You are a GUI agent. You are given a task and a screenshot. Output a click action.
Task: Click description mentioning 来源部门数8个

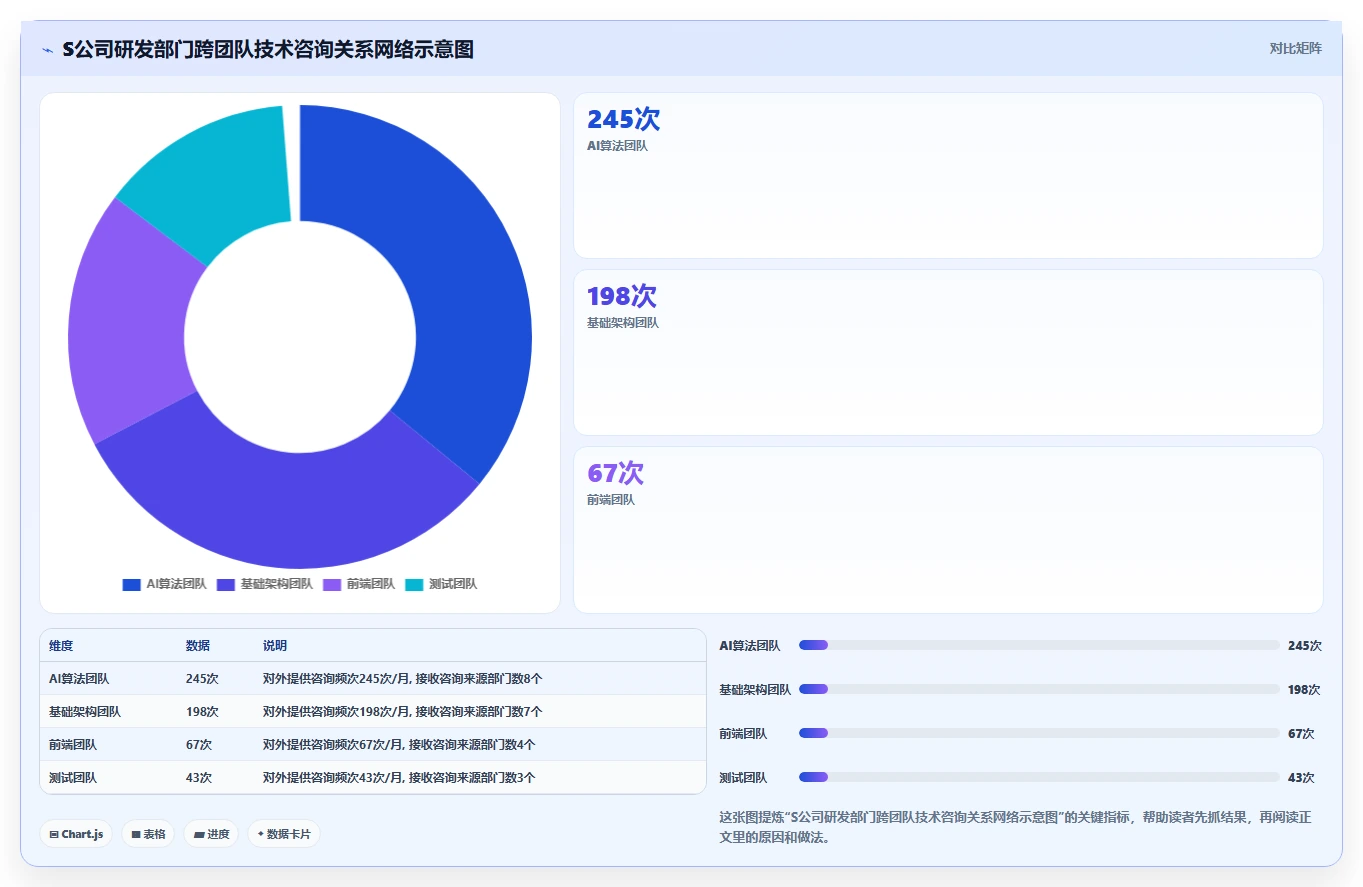[403, 679]
